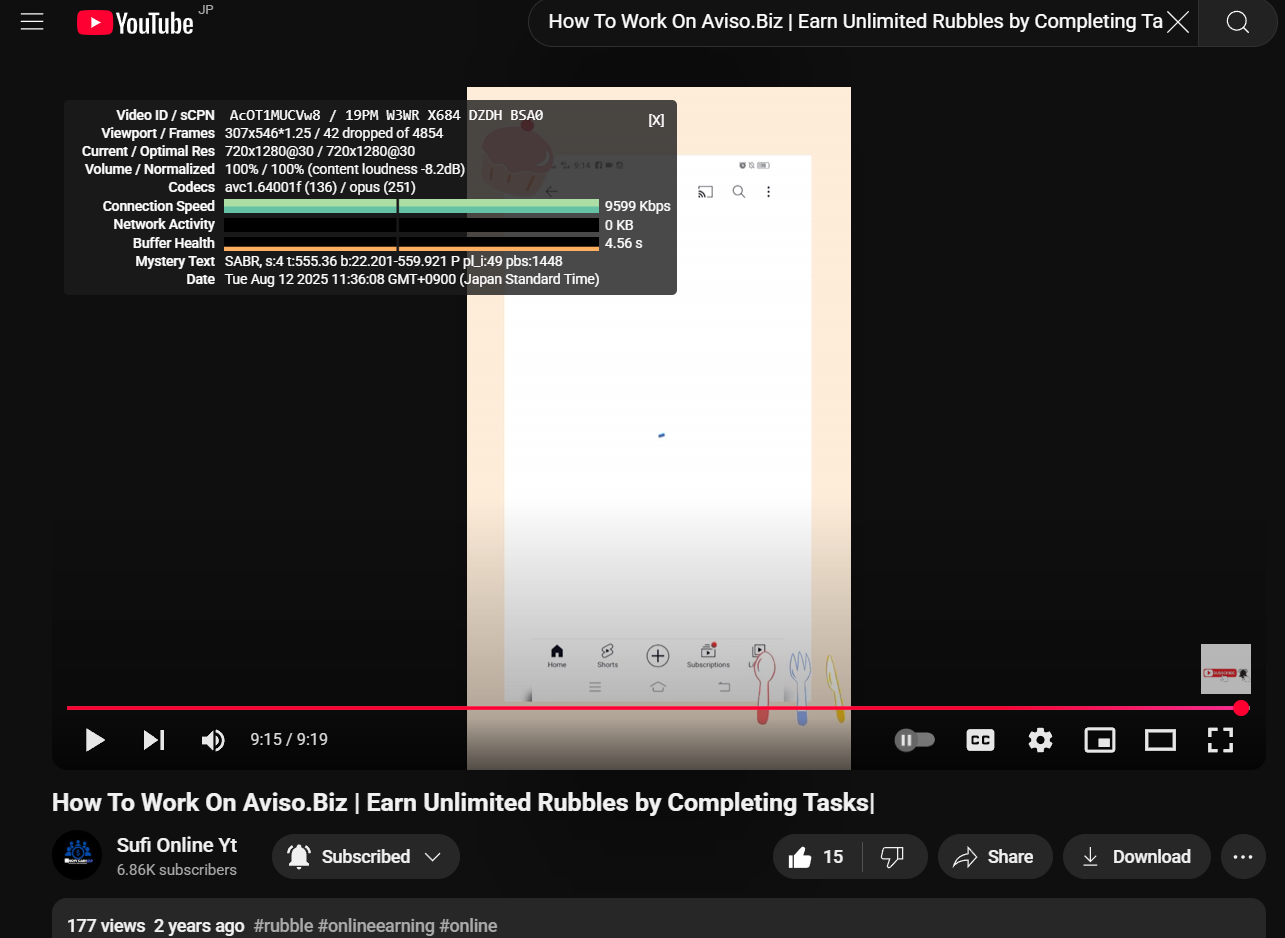Go to YouTube home via logo
The width and height of the screenshot is (1285, 938).
tap(135, 22)
